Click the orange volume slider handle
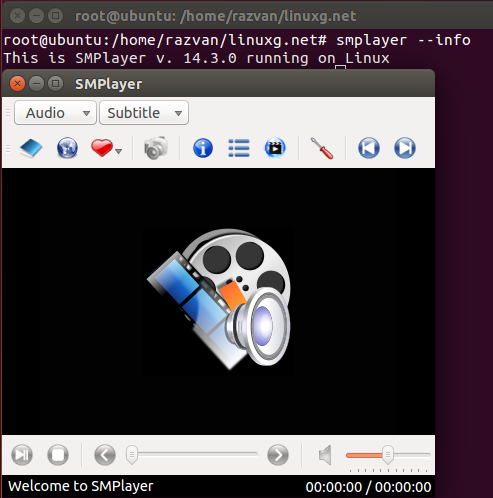Image resolution: width=493 pixels, height=498 pixels. point(388,454)
